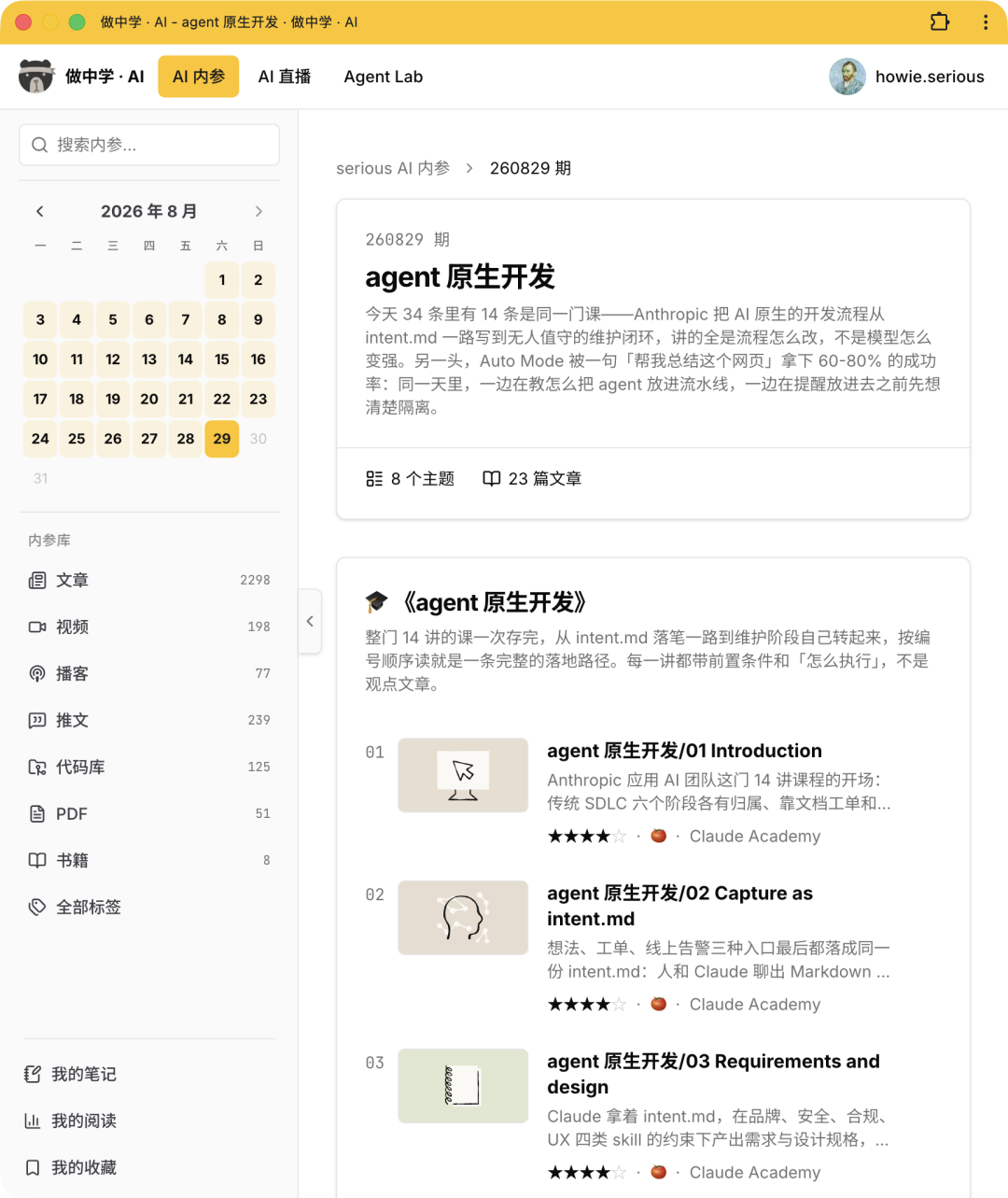This screenshot has height=1198, width=1008.
Task: Go to next month in calendar
Action: click(259, 211)
